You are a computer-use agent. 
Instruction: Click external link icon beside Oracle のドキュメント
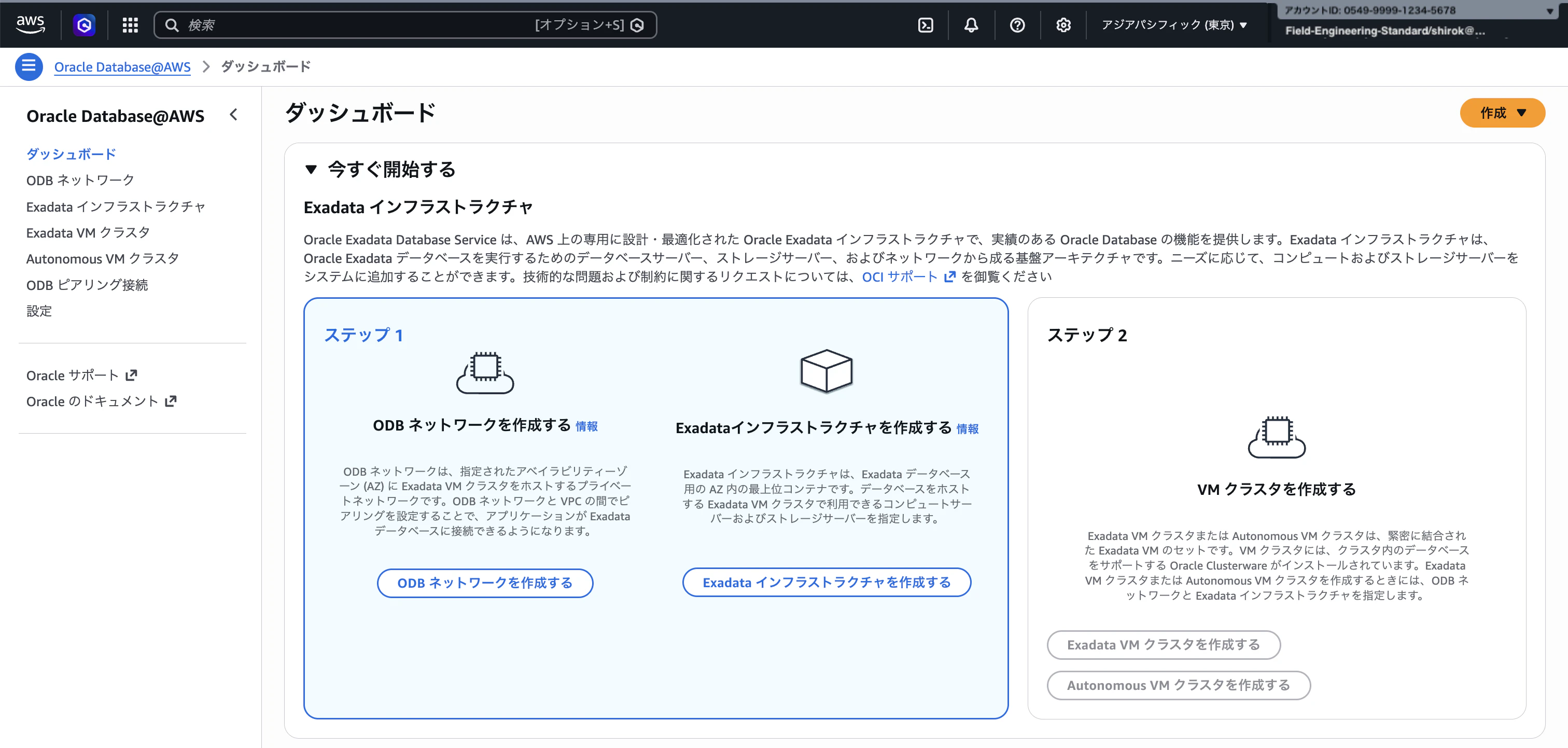pos(171,401)
